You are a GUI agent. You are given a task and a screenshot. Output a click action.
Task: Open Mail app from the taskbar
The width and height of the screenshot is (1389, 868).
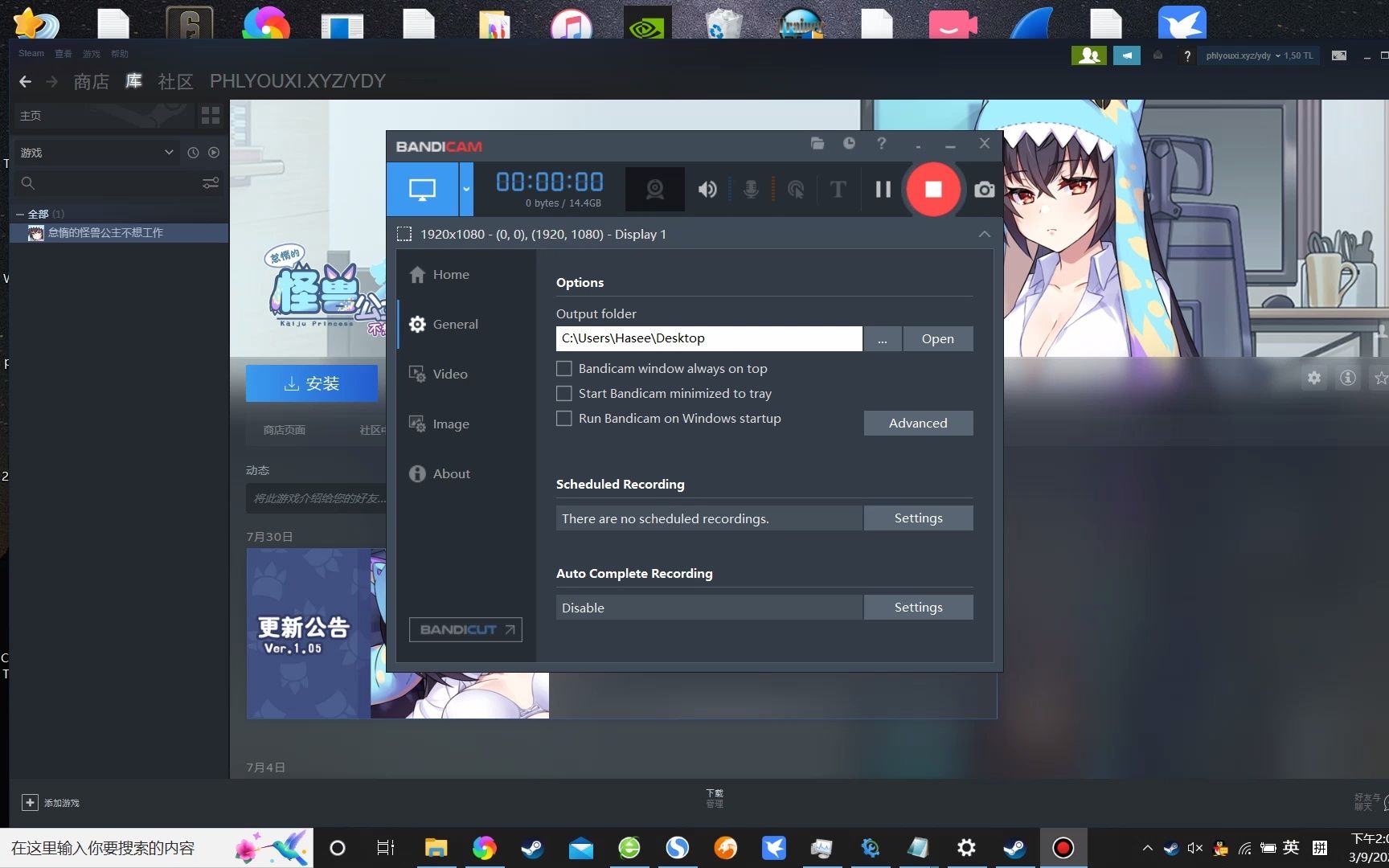[x=580, y=848]
